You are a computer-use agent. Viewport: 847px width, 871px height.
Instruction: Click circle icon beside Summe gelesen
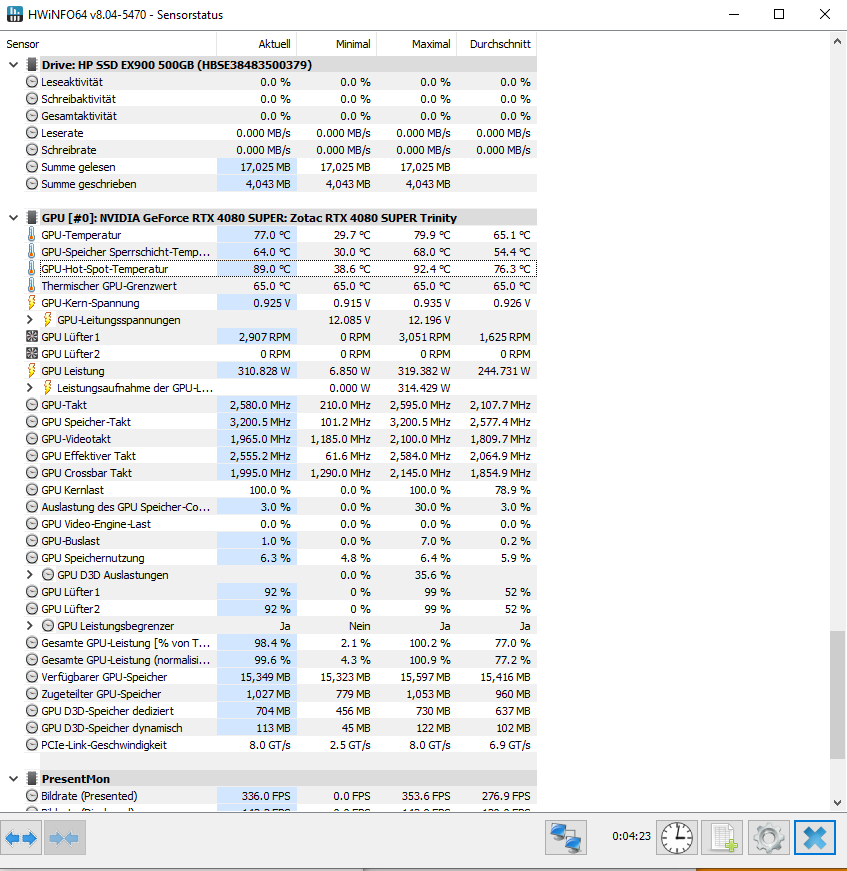click(32, 167)
